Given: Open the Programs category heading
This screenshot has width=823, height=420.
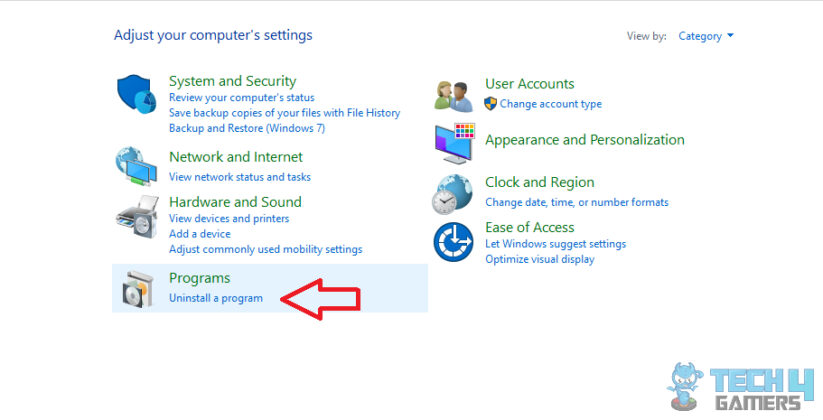Looking at the screenshot, I should (x=200, y=278).
